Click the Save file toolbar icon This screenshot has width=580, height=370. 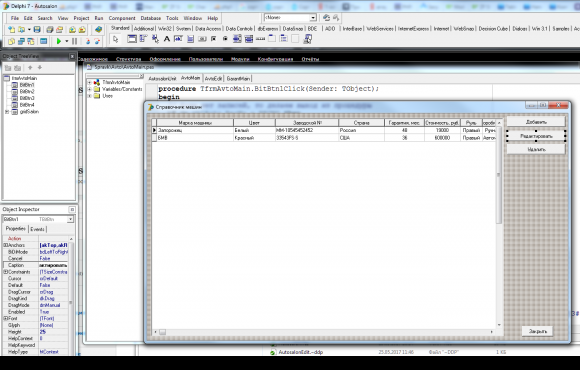37,30
